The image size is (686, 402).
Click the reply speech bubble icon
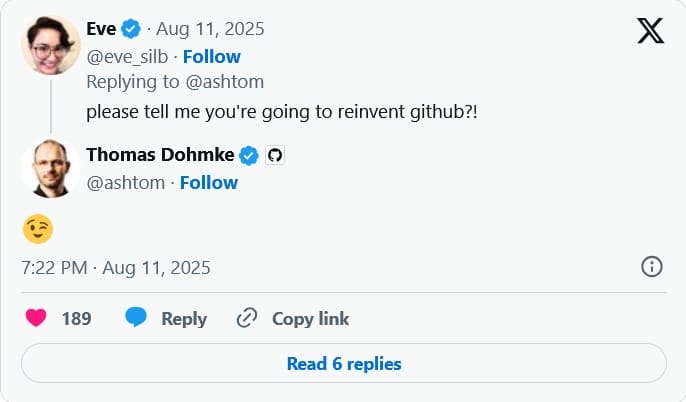pyautogui.click(x=136, y=318)
